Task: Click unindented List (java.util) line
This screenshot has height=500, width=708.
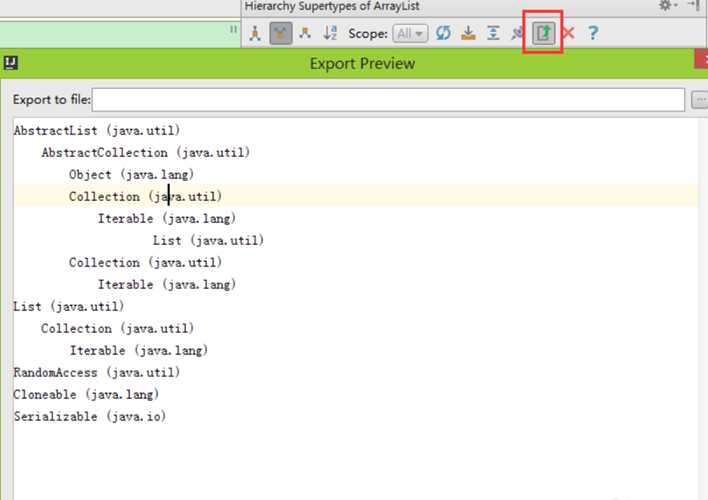Action: 69,306
